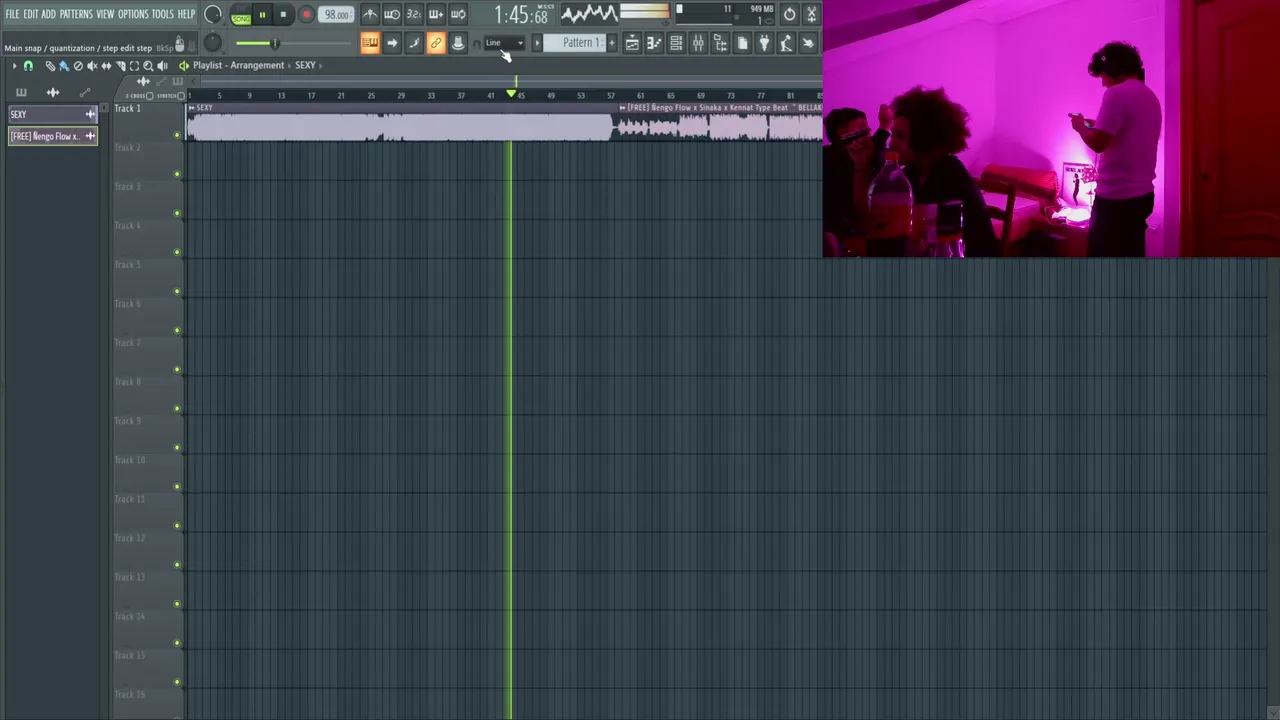Adjust the main volume slider

tap(293, 43)
